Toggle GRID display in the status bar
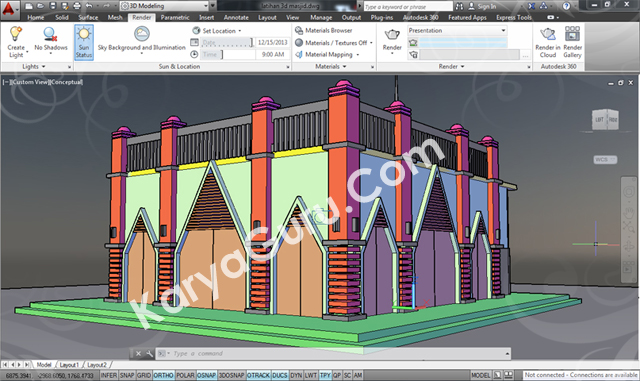The height and width of the screenshot is (381, 640). [144, 375]
